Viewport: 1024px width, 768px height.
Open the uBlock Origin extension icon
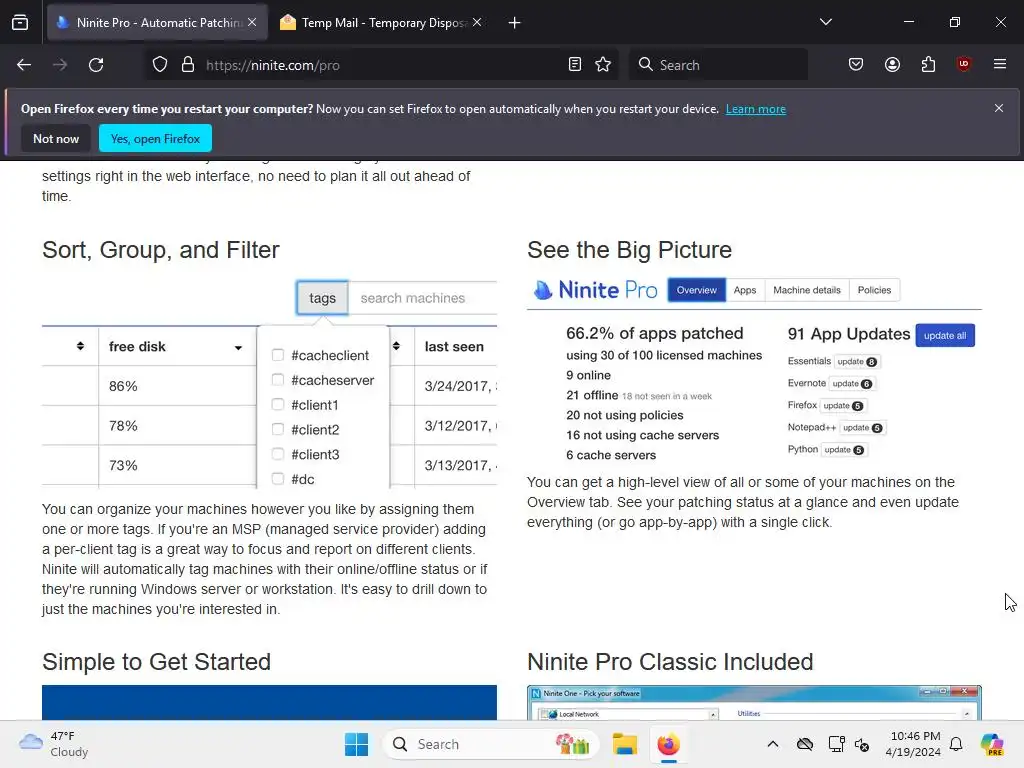tap(963, 65)
